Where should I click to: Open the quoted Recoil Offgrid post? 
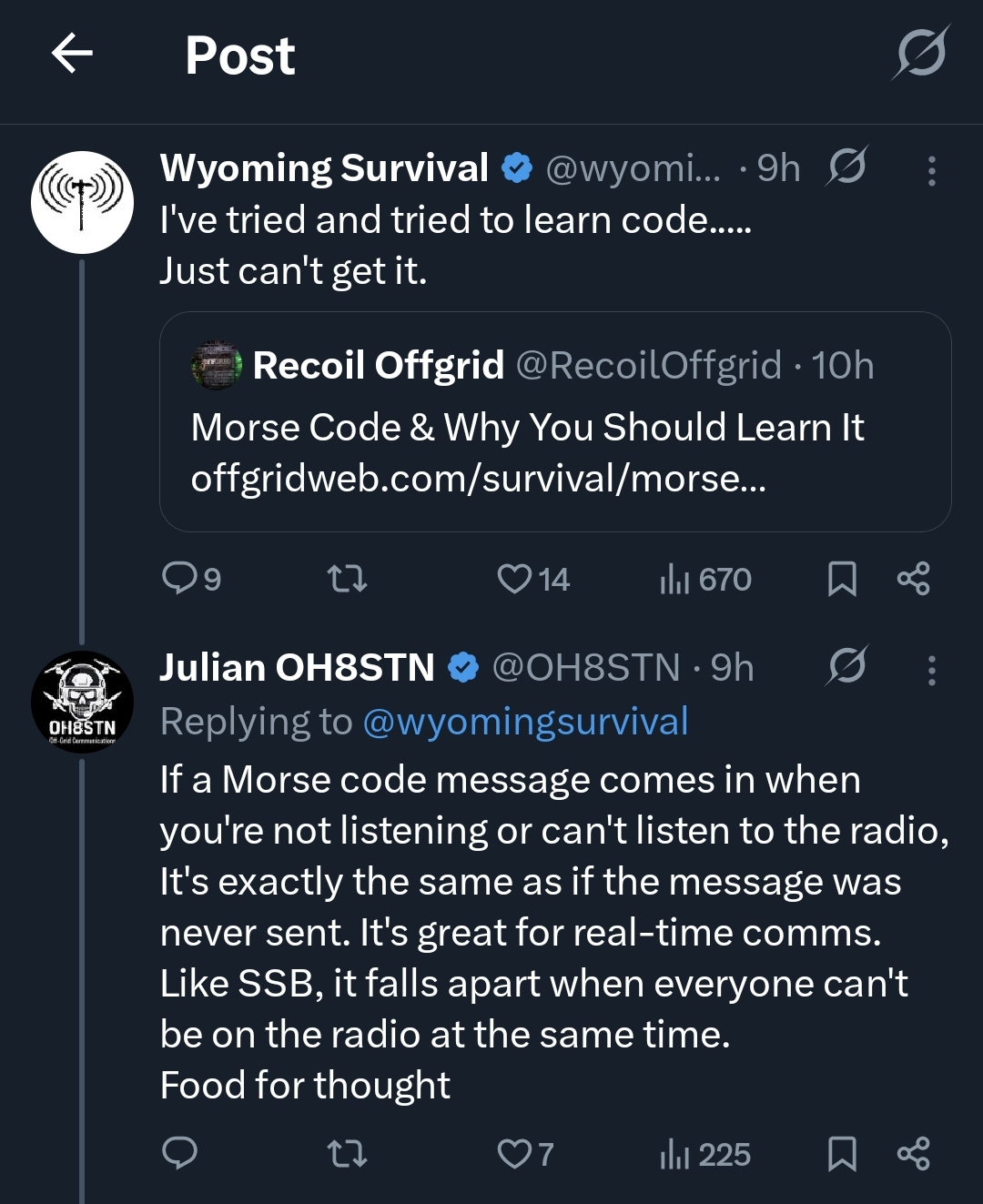click(x=555, y=366)
